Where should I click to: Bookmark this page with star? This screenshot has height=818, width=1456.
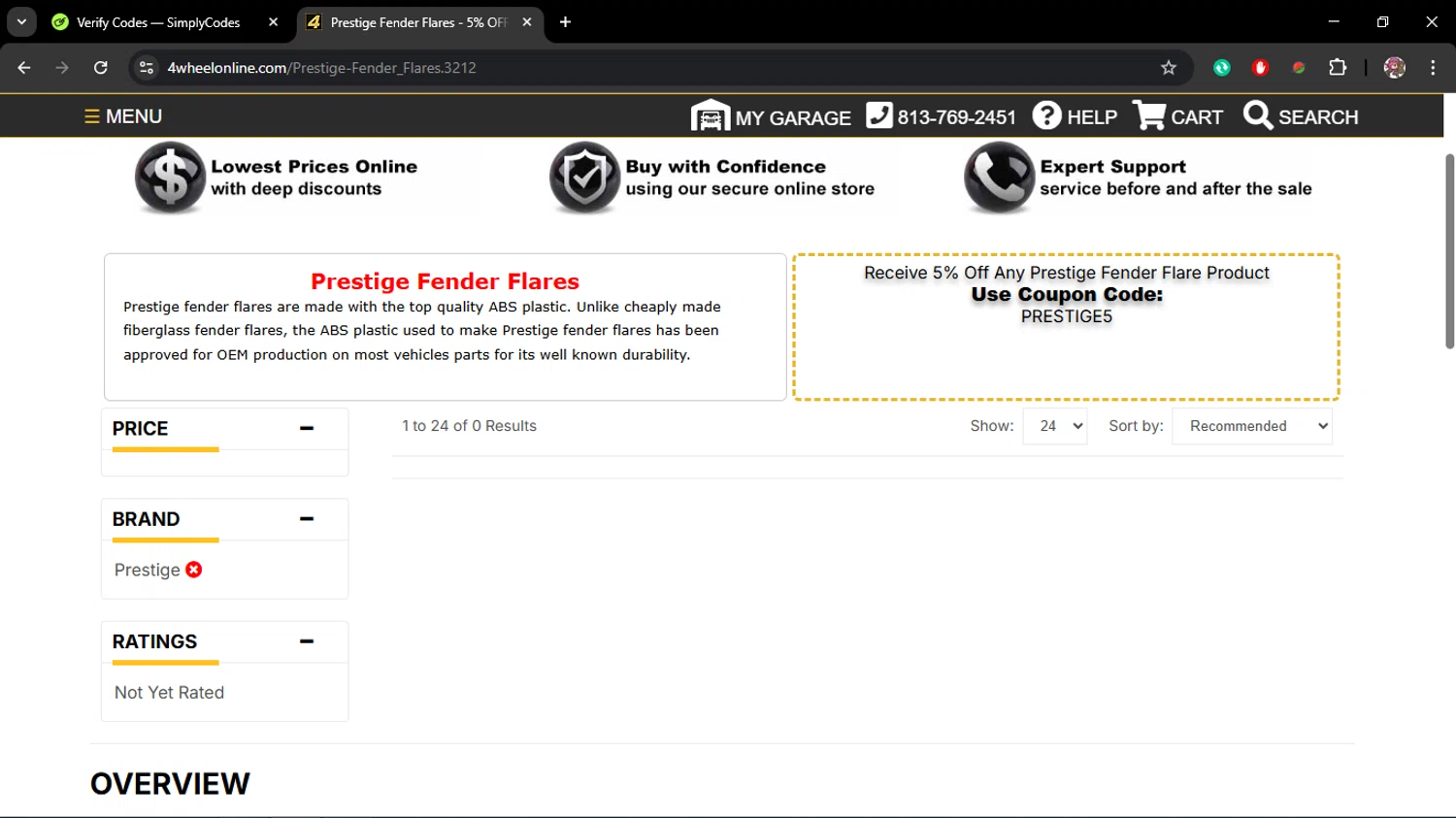(1169, 68)
